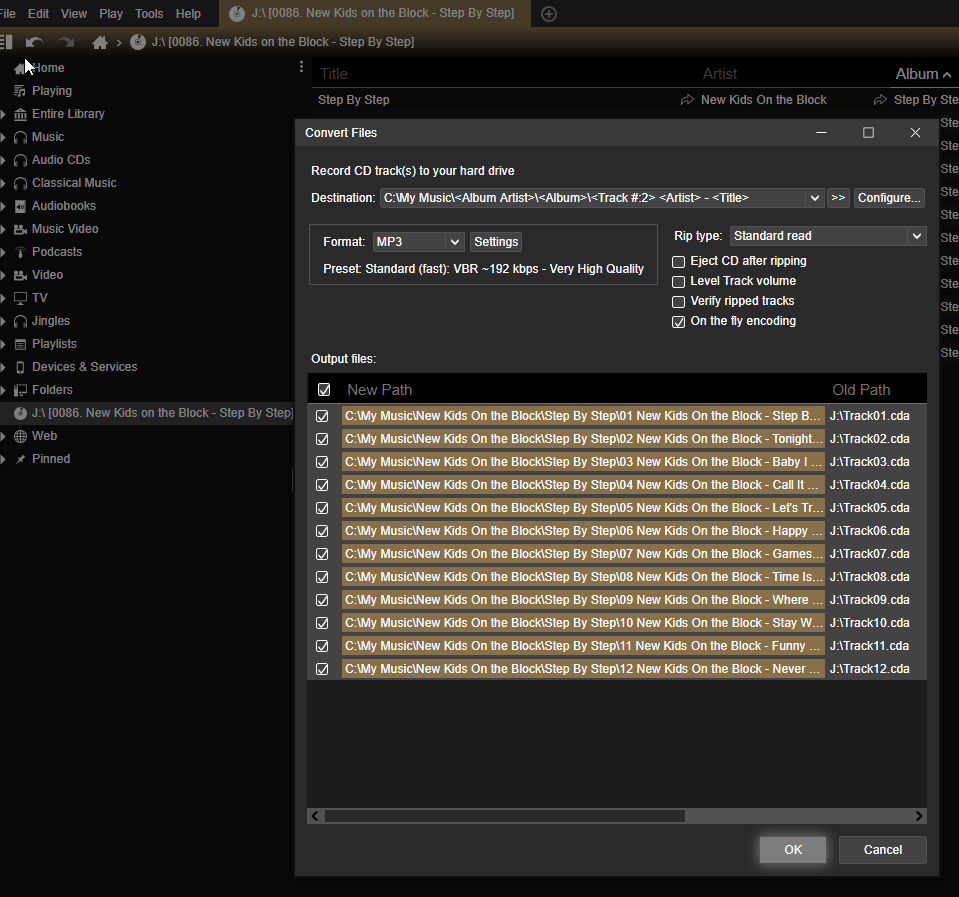Click the Cancel button

(x=882, y=850)
